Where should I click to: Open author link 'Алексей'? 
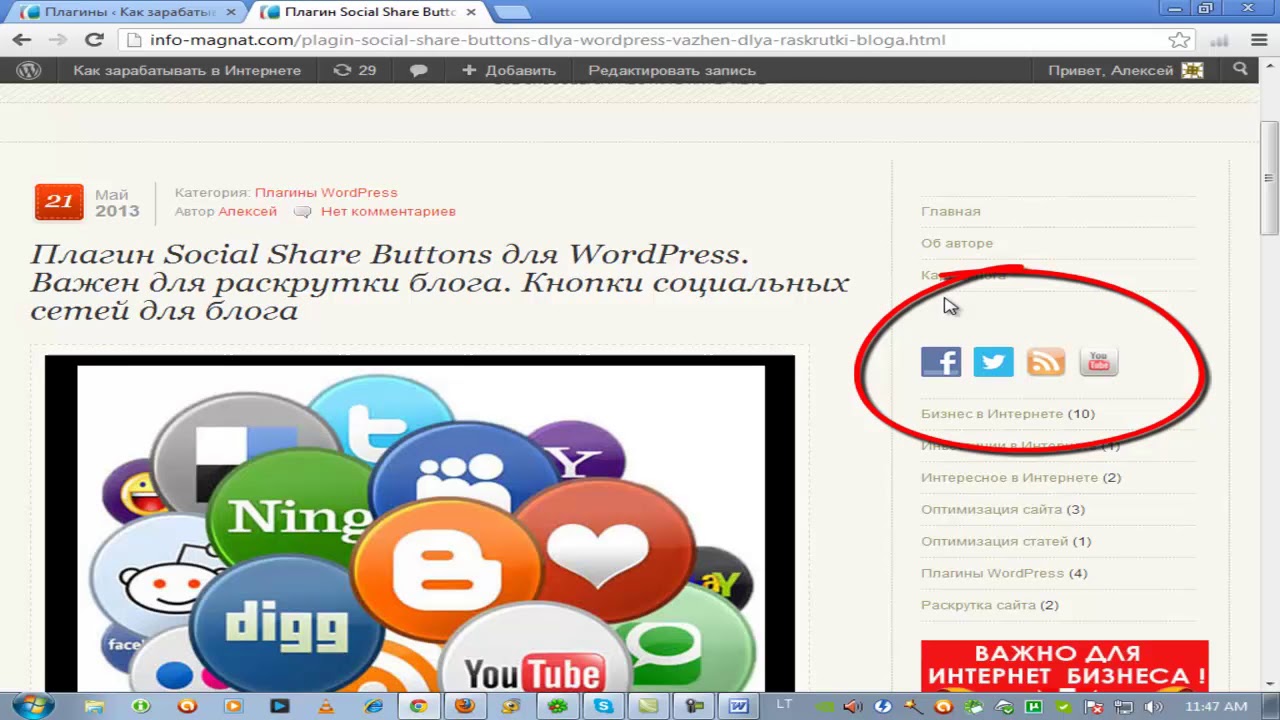(x=248, y=211)
